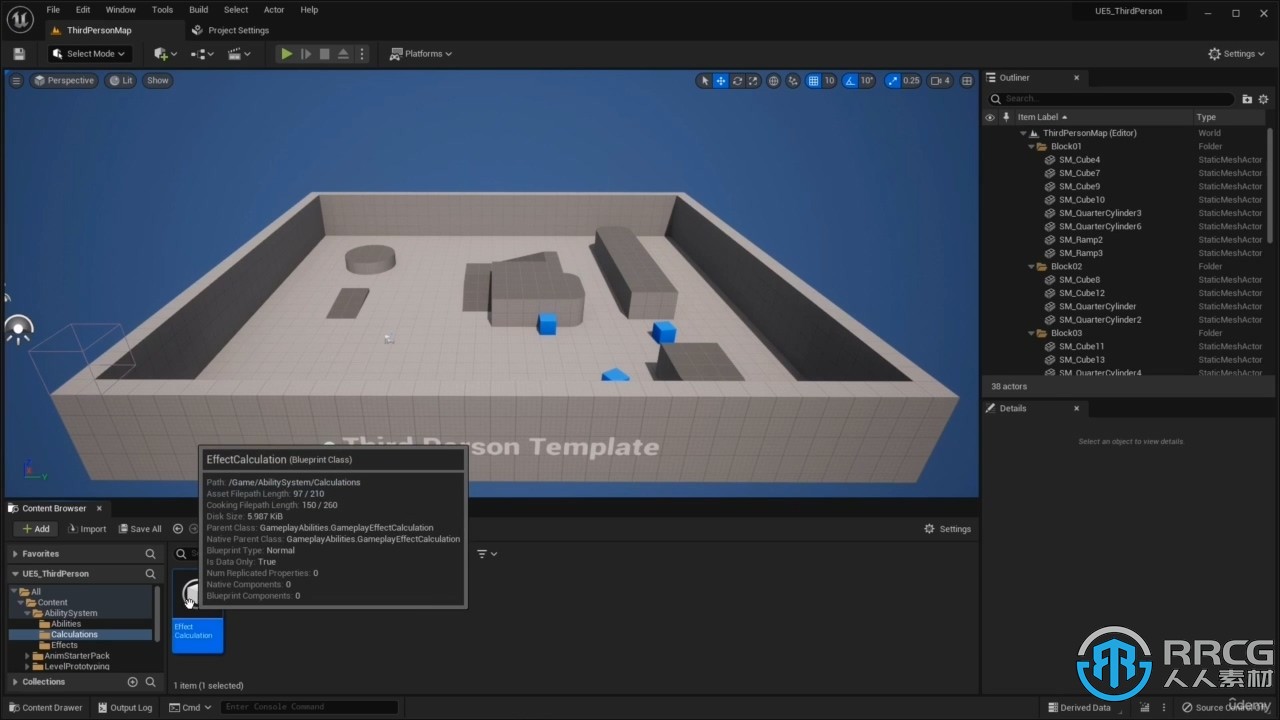
Task: Collapse the Block02 folder in Outliner
Action: click(1031, 267)
